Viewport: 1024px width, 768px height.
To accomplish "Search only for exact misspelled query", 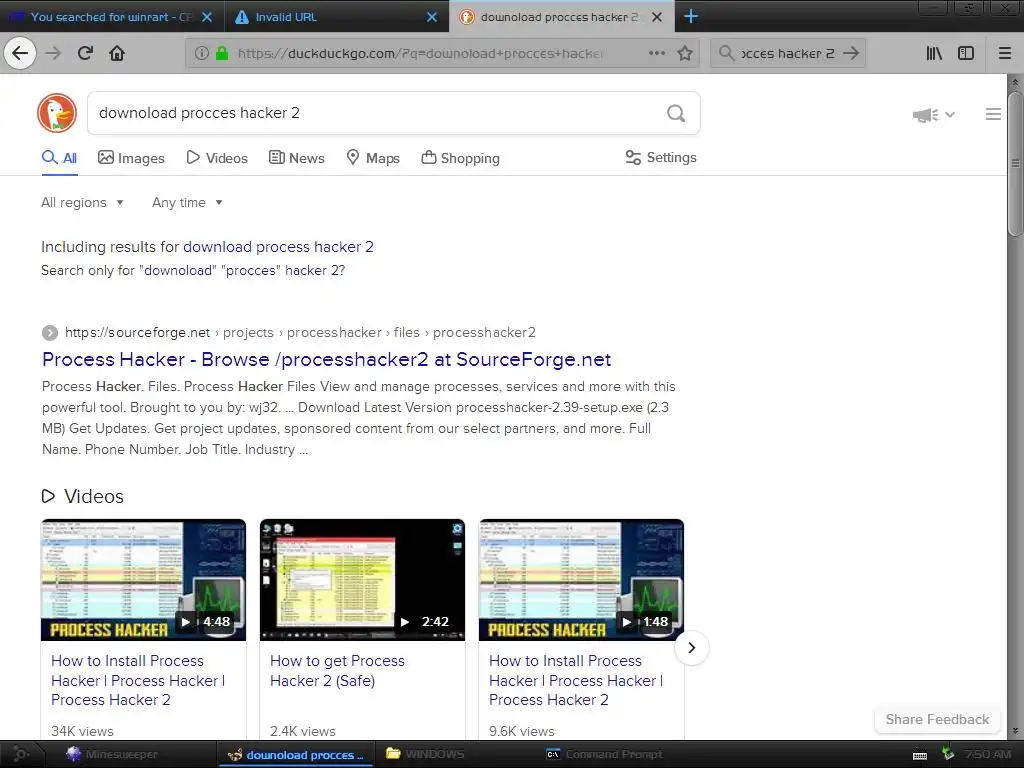I will [x=244, y=270].
